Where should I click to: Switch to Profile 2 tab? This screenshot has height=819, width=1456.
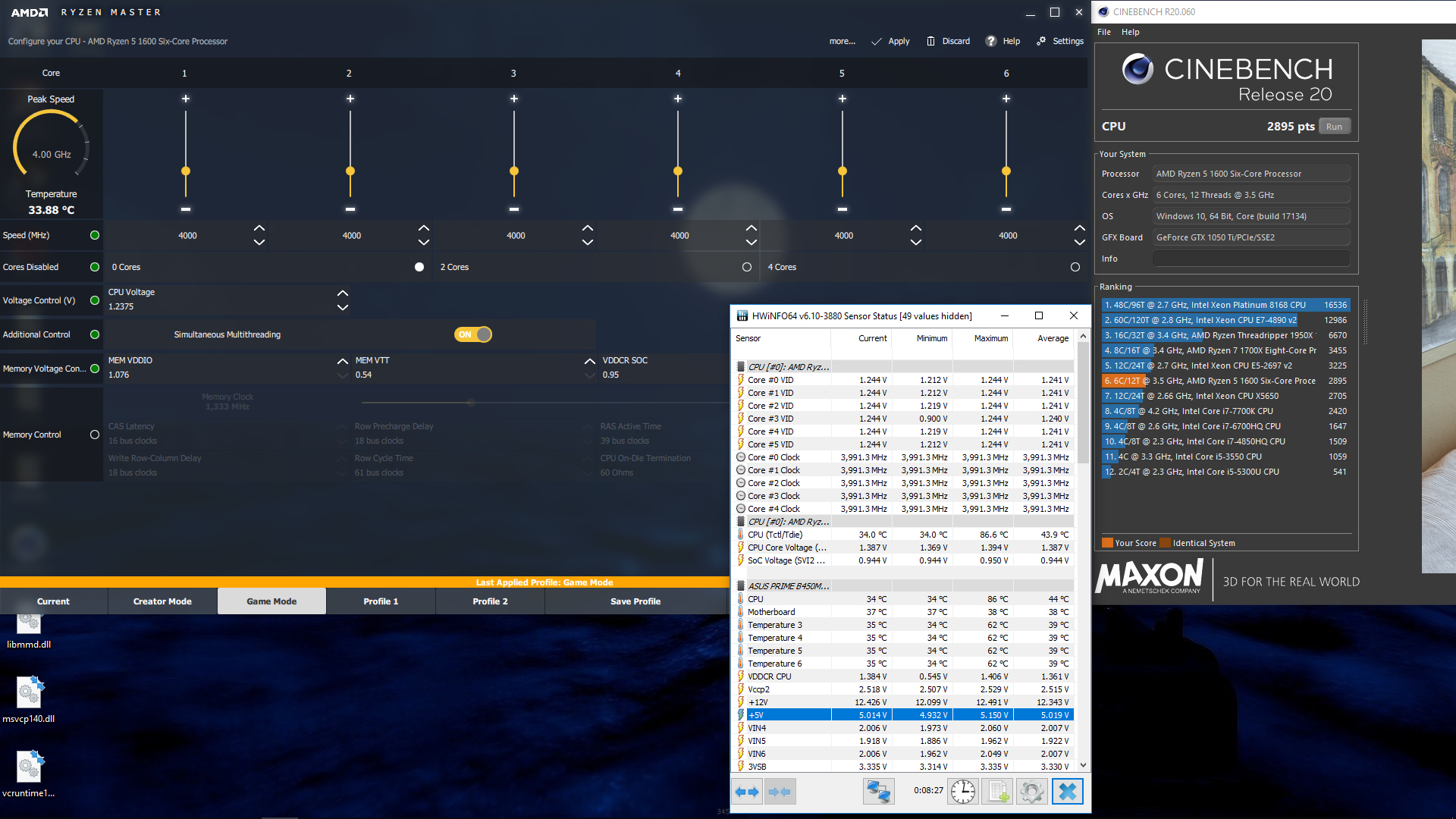click(x=490, y=601)
